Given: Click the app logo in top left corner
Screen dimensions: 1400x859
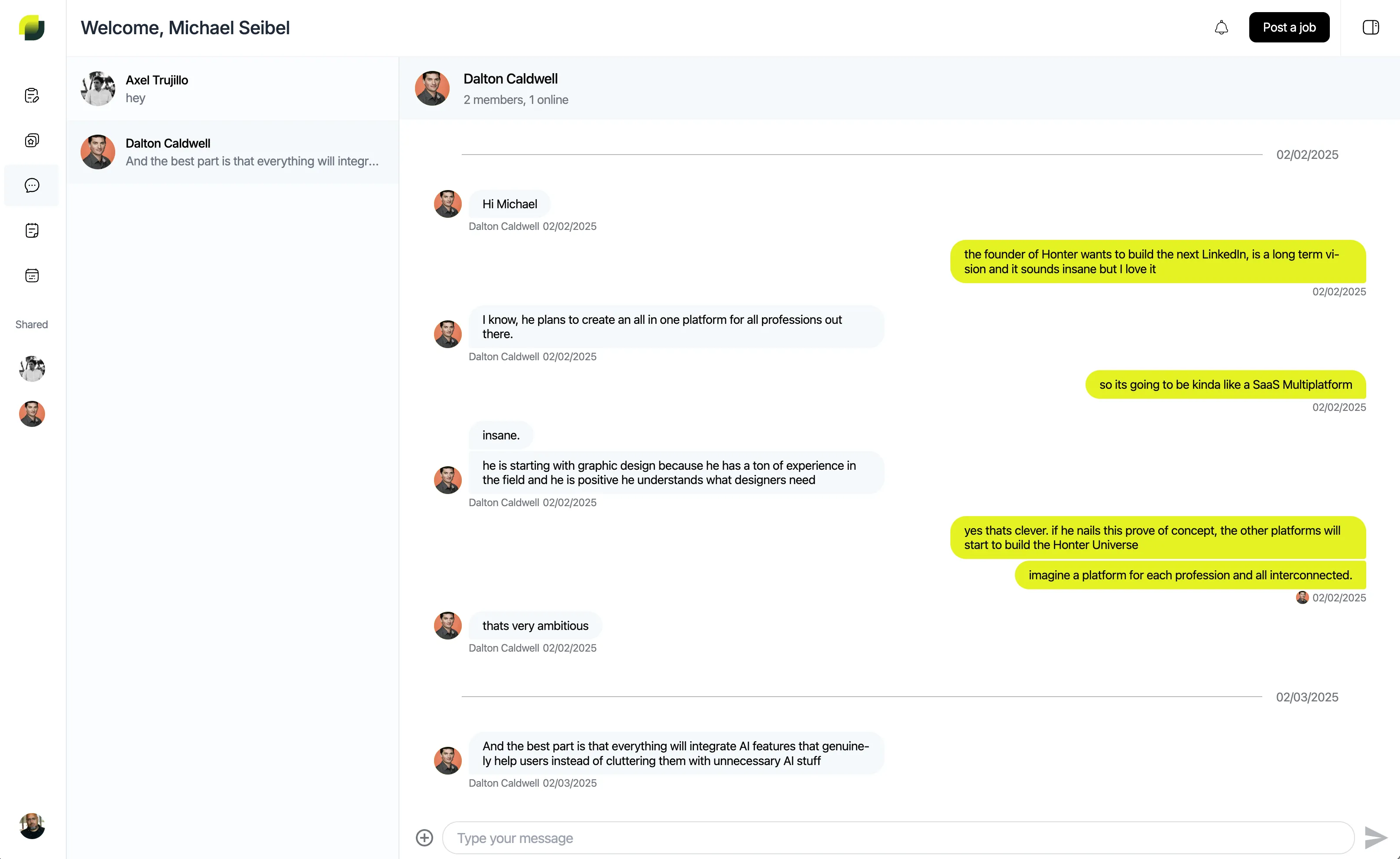Looking at the screenshot, I should 31,28.
